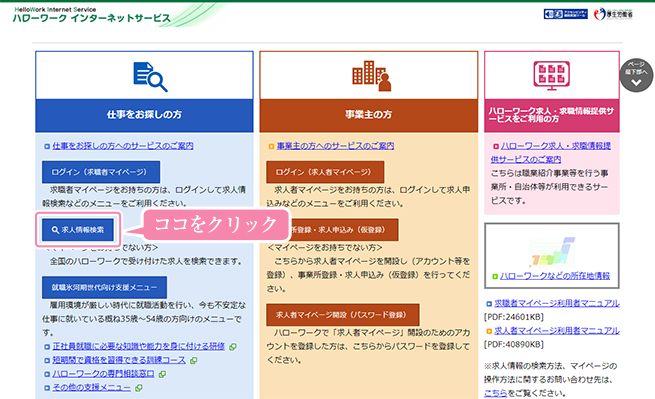655x399 pixels.
Task: Open 就職氷河期世代向け支援メニュー button
Action: [x=104, y=287]
